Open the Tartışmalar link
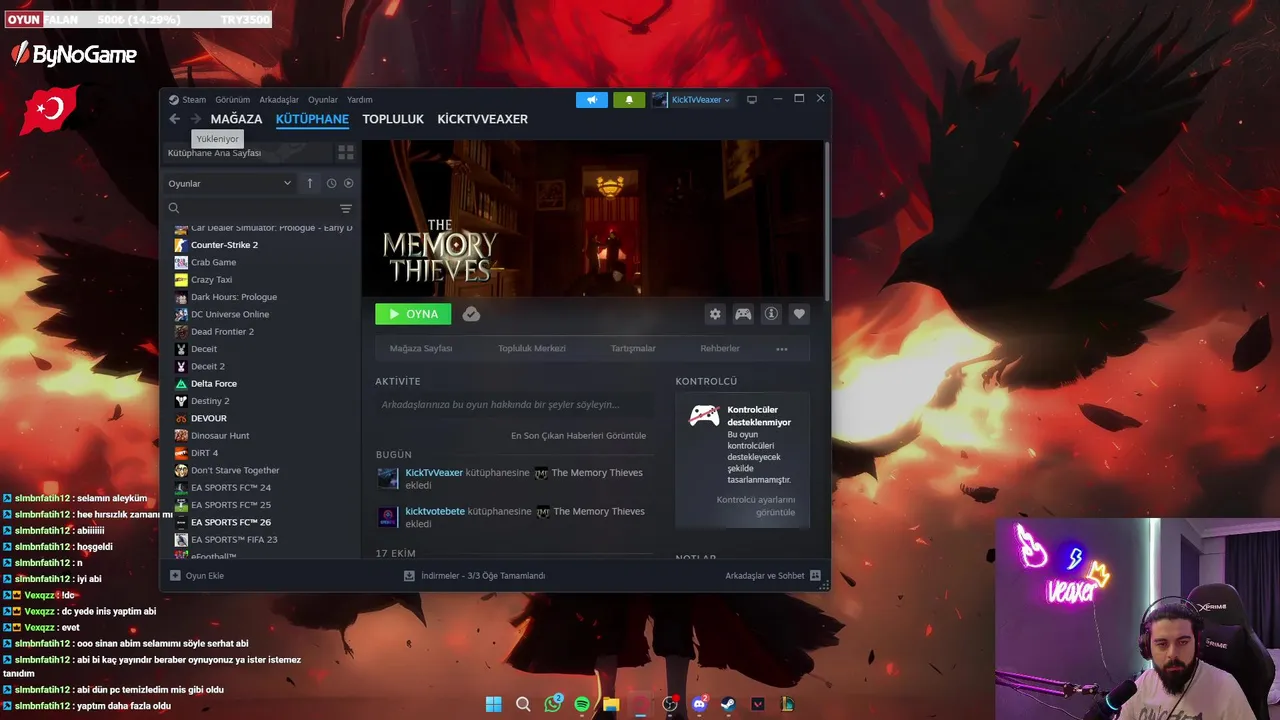This screenshot has width=1280, height=720. pyautogui.click(x=633, y=349)
